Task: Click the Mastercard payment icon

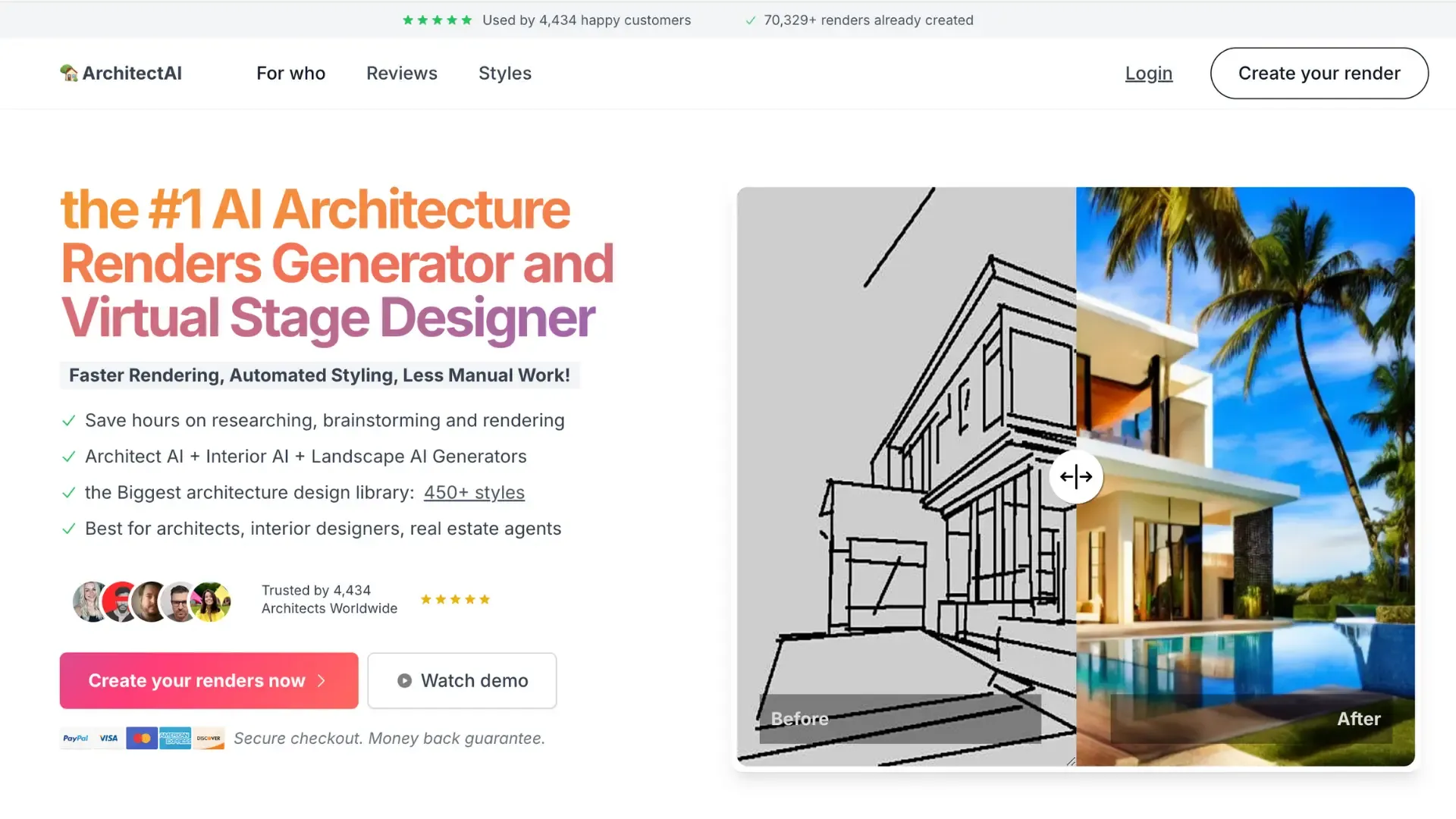Action: [142, 739]
